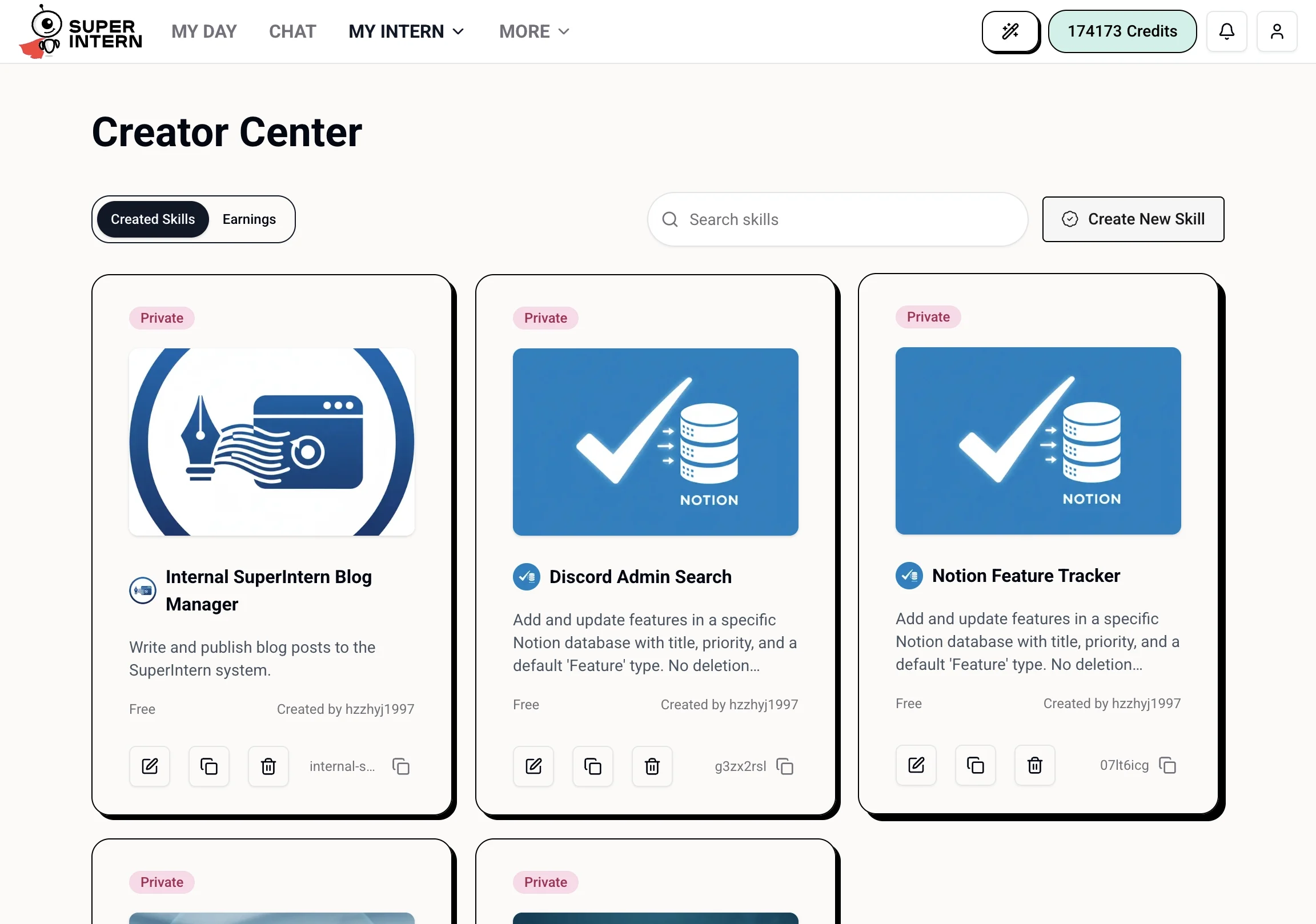Expand the MORE dropdown menu

[x=534, y=31]
